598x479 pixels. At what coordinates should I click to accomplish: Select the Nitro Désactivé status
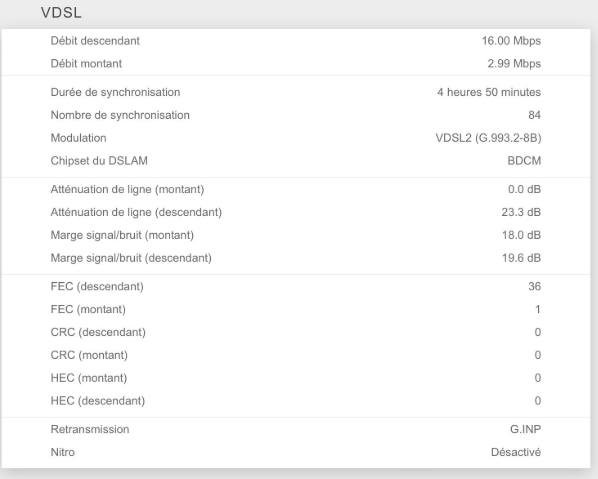[516, 452]
